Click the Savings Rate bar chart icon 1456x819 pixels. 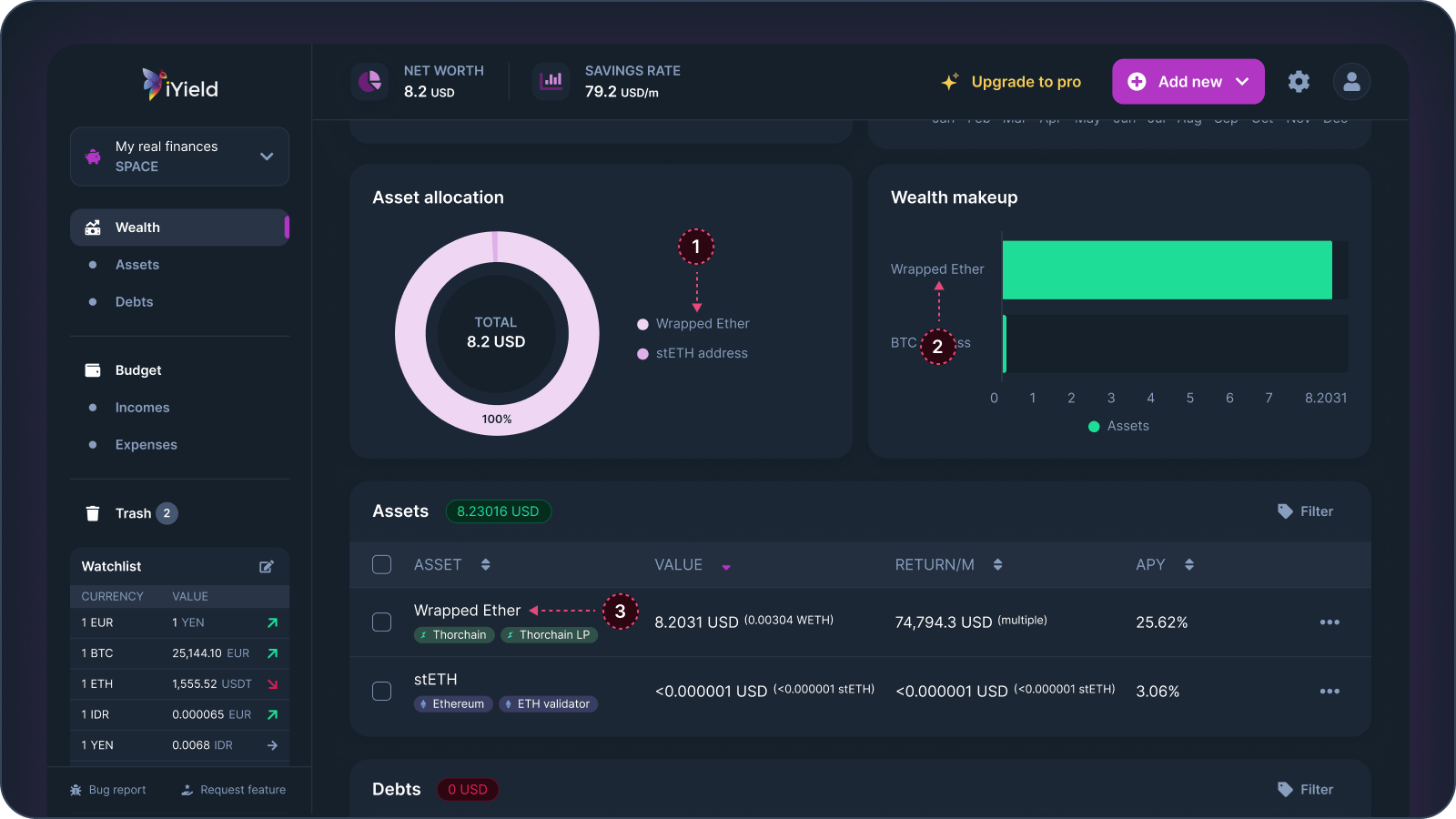point(551,81)
